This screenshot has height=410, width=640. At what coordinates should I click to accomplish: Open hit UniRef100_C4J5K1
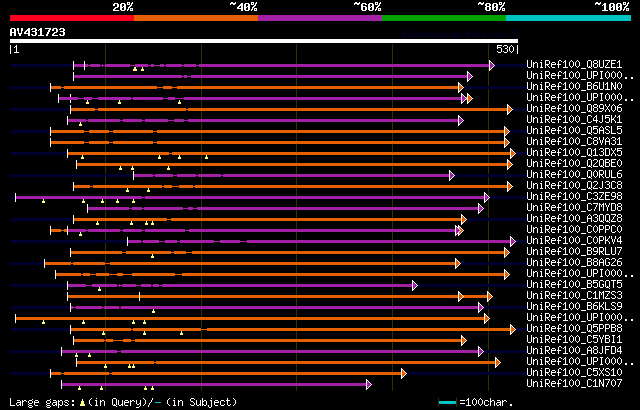(x=574, y=120)
